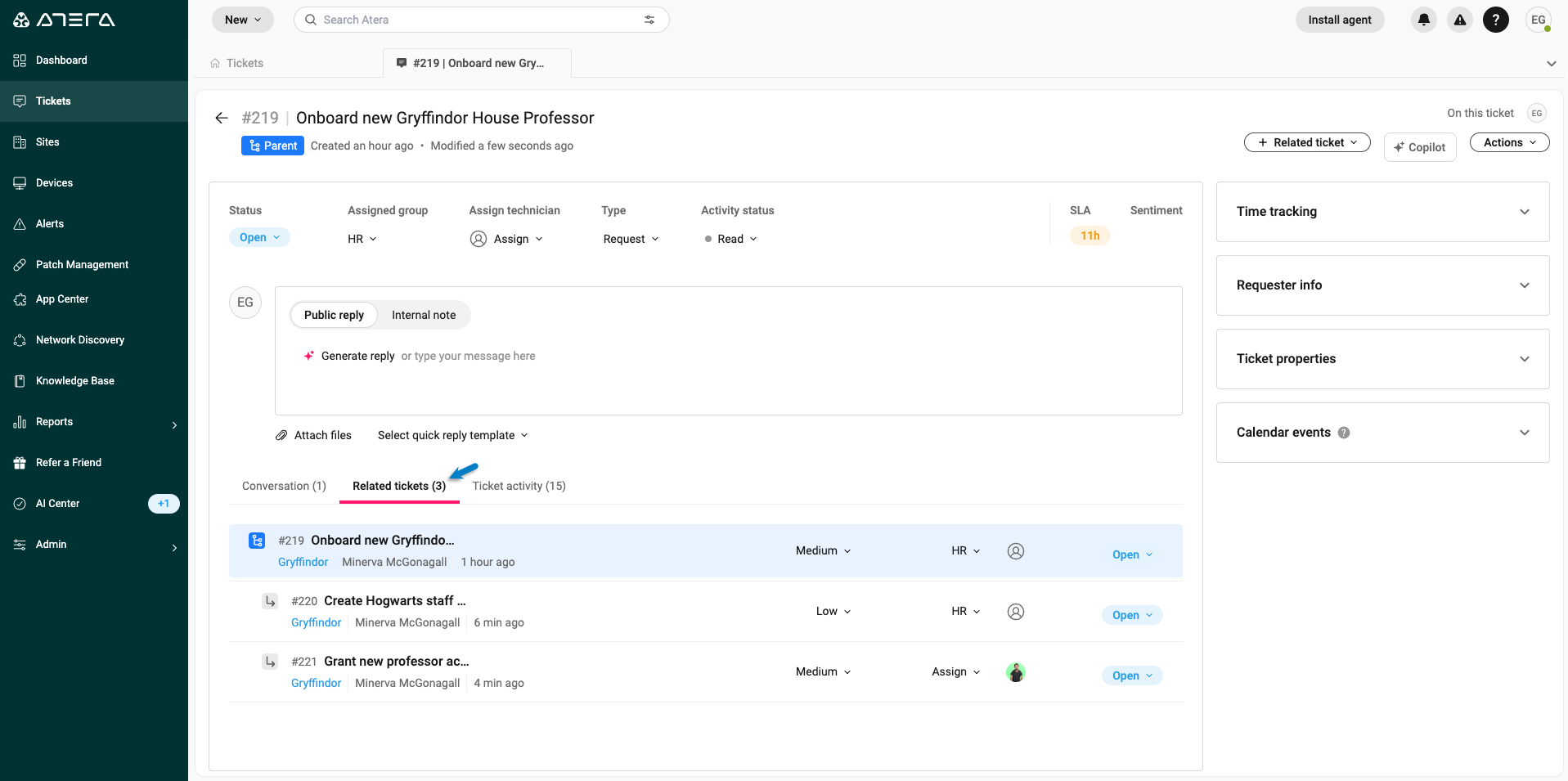Open the Type dropdown showing Request
Image resolution: width=1568 pixels, height=781 pixels.
(631, 239)
